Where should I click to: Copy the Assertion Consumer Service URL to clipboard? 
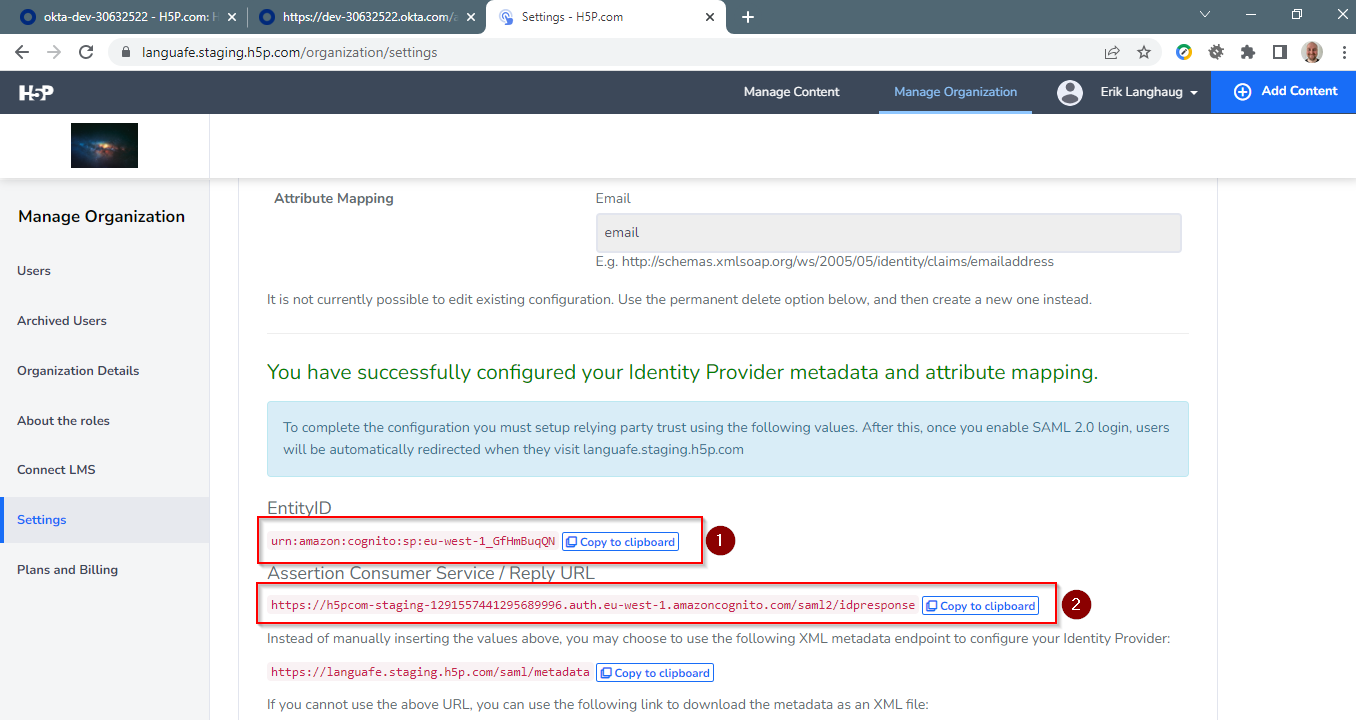coord(980,606)
